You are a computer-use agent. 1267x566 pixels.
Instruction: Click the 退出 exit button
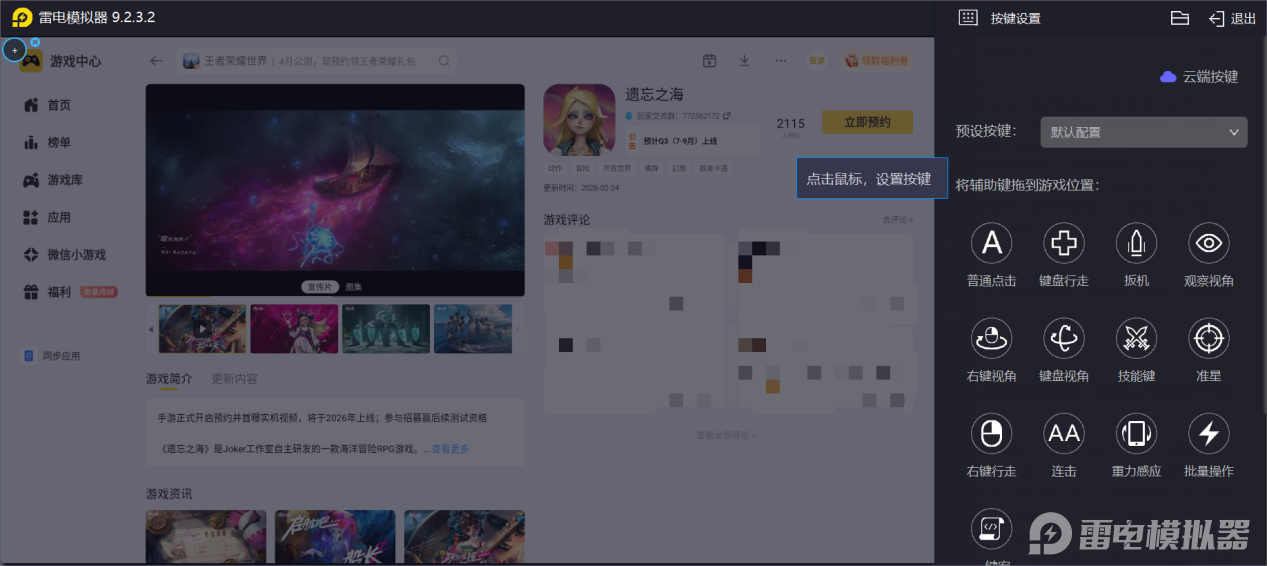pos(1232,18)
